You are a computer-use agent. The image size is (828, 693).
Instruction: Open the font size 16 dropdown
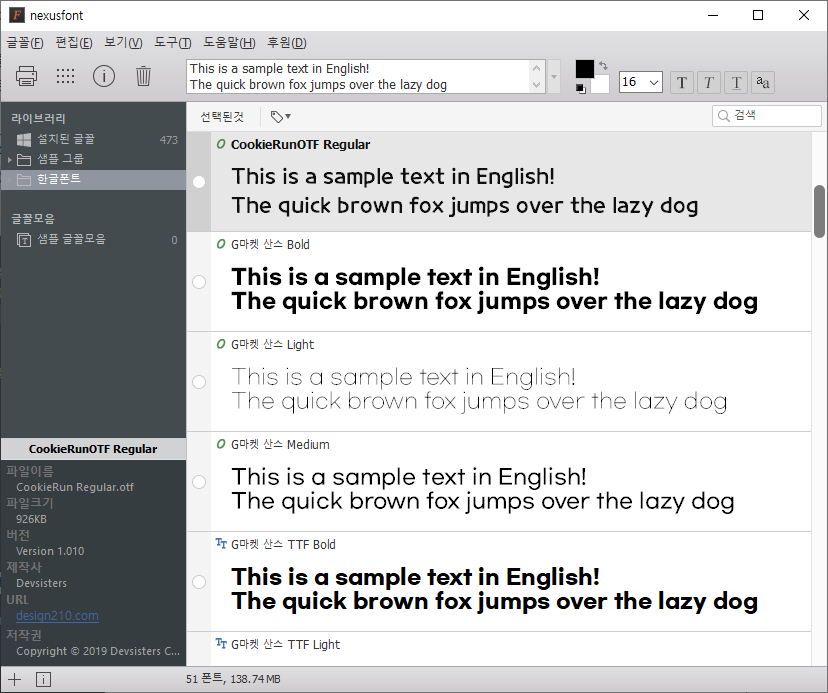coord(654,82)
